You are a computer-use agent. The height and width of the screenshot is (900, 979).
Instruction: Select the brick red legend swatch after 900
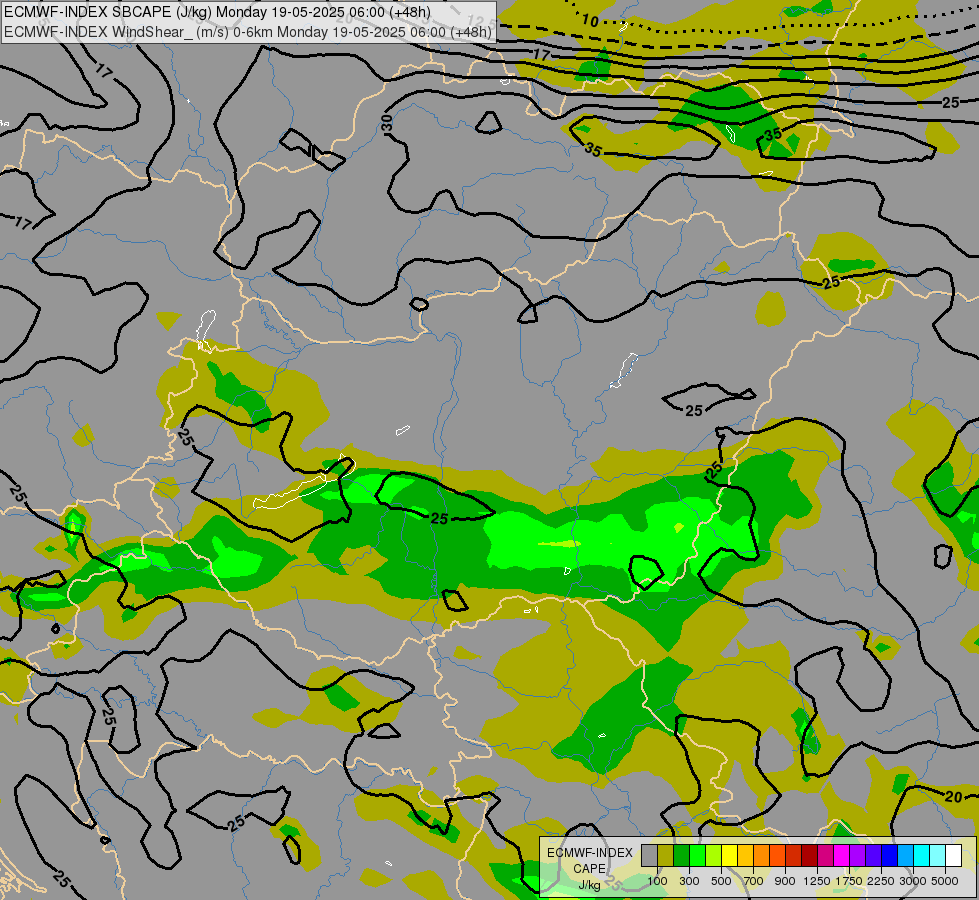coord(794,856)
